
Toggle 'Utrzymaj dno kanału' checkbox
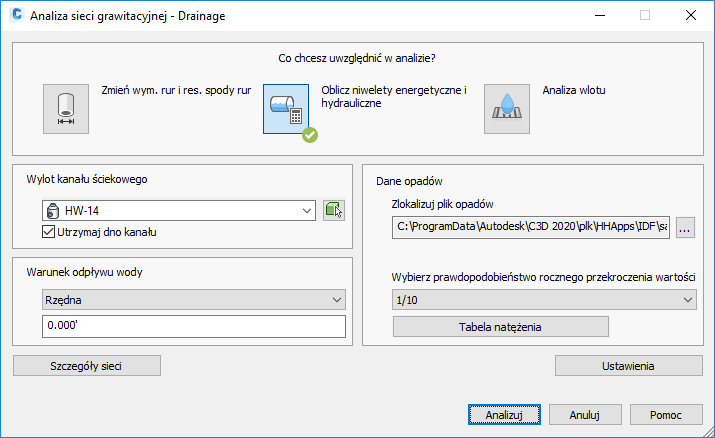pyautogui.click(x=50, y=232)
